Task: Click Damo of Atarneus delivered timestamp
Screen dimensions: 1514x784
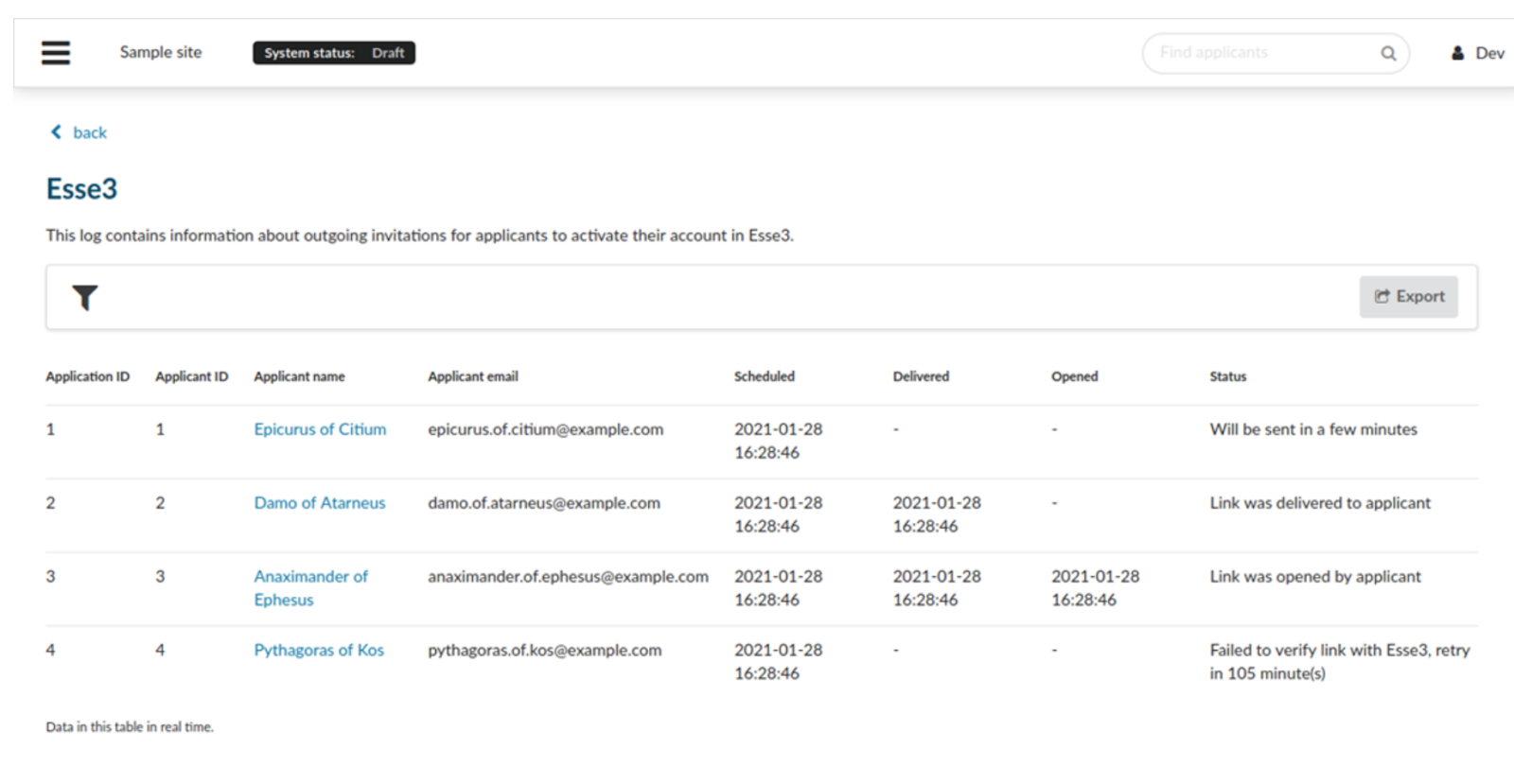Action: [x=937, y=514]
